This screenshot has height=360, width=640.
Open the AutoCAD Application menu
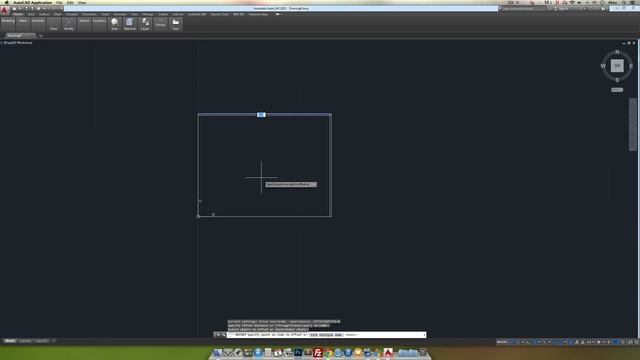32,2
